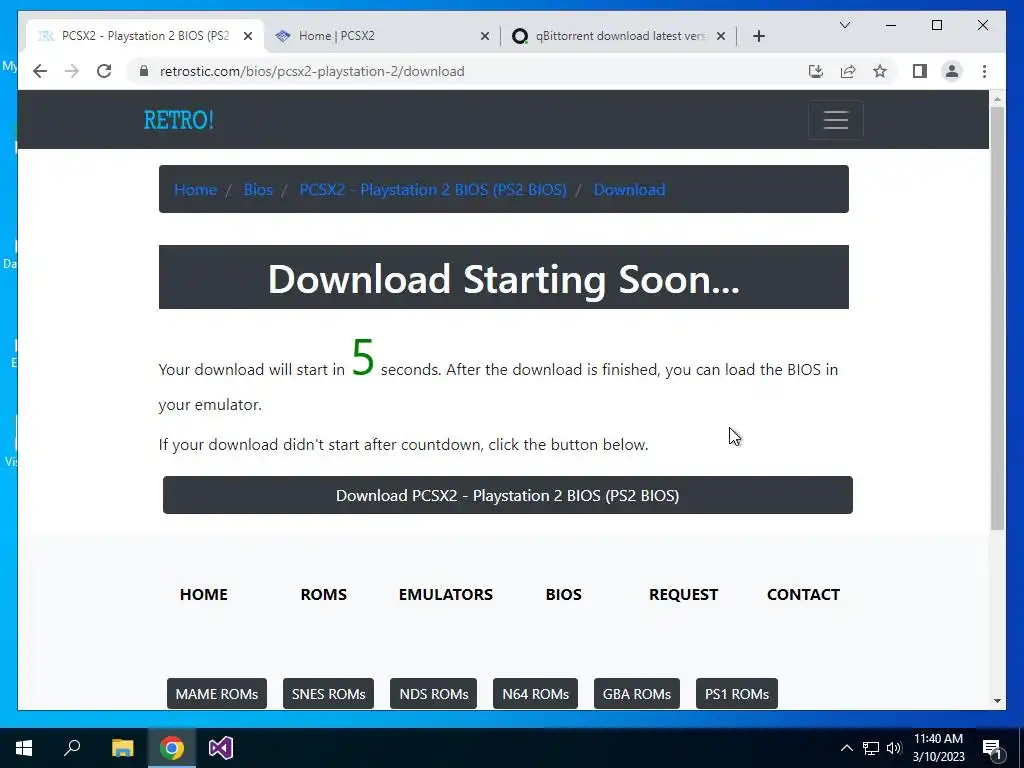Open ROMS in the footer navigation
The width and height of the screenshot is (1024, 768).
pos(323,594)
